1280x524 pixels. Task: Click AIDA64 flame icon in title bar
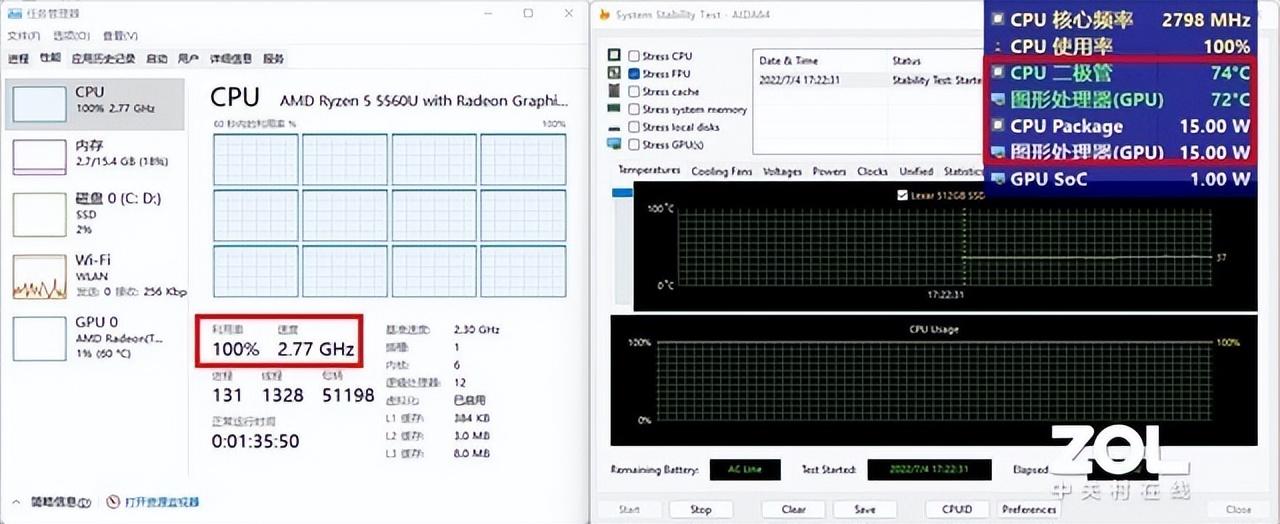point(604,14)
